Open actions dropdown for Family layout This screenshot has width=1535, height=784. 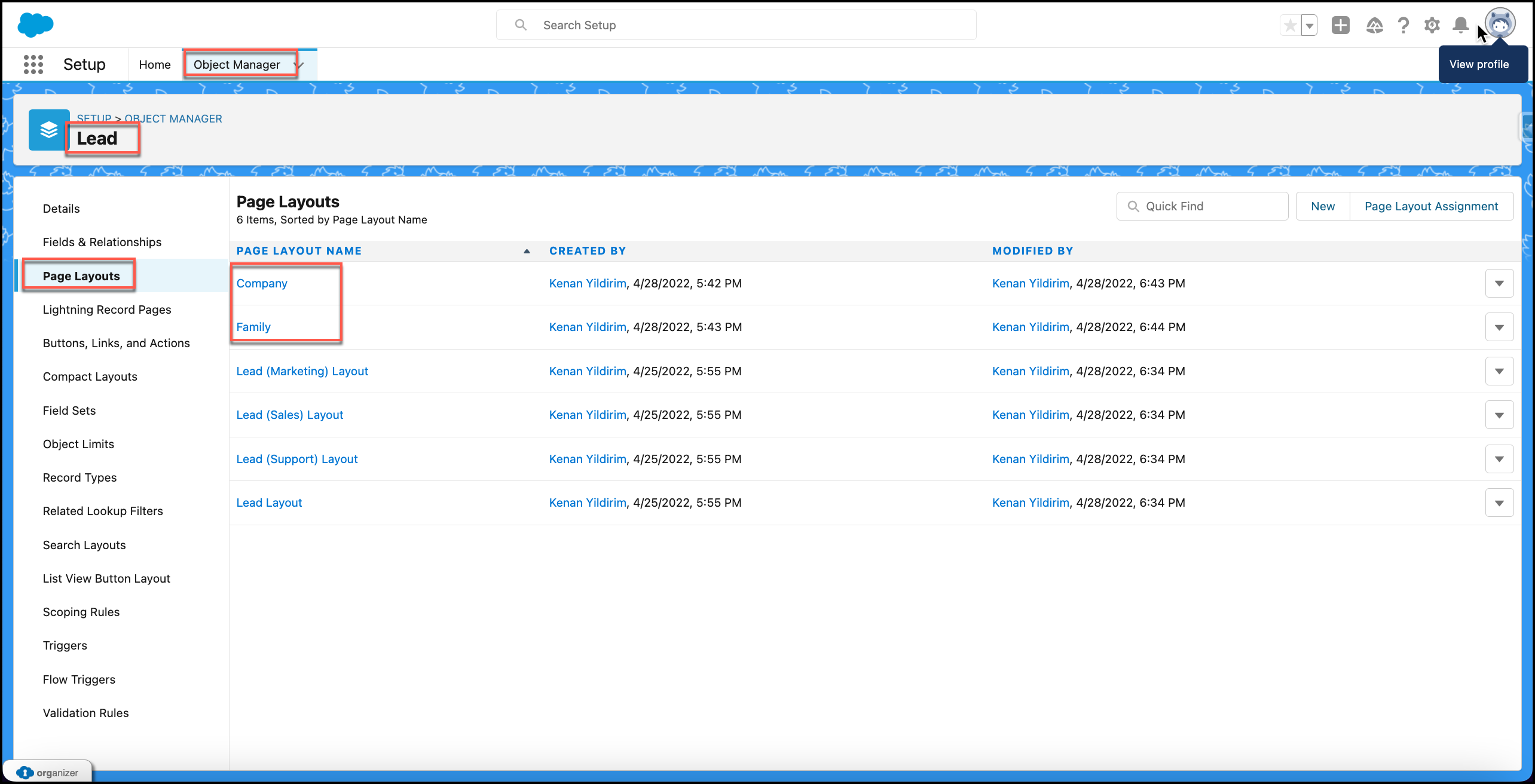coord(1499,327)
